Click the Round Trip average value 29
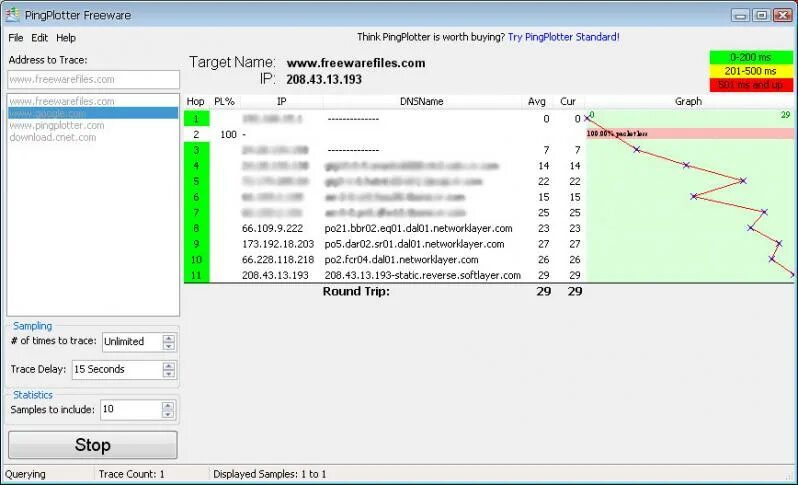 544,291
